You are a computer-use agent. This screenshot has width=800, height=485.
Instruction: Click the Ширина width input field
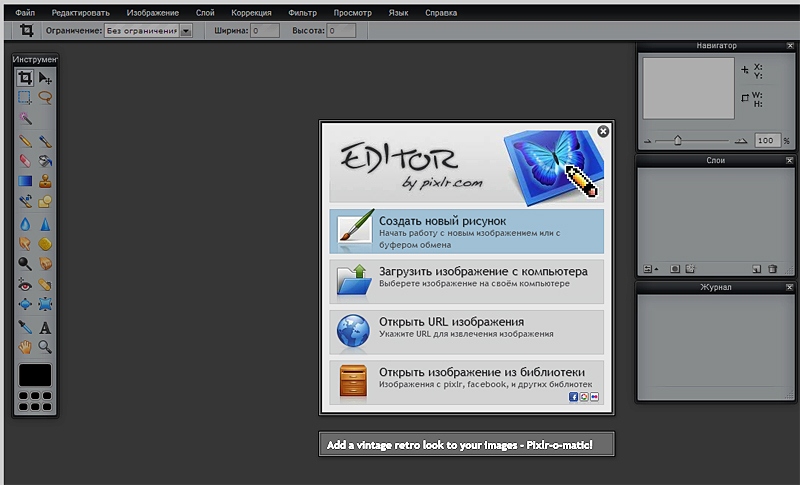coord(265,31)
